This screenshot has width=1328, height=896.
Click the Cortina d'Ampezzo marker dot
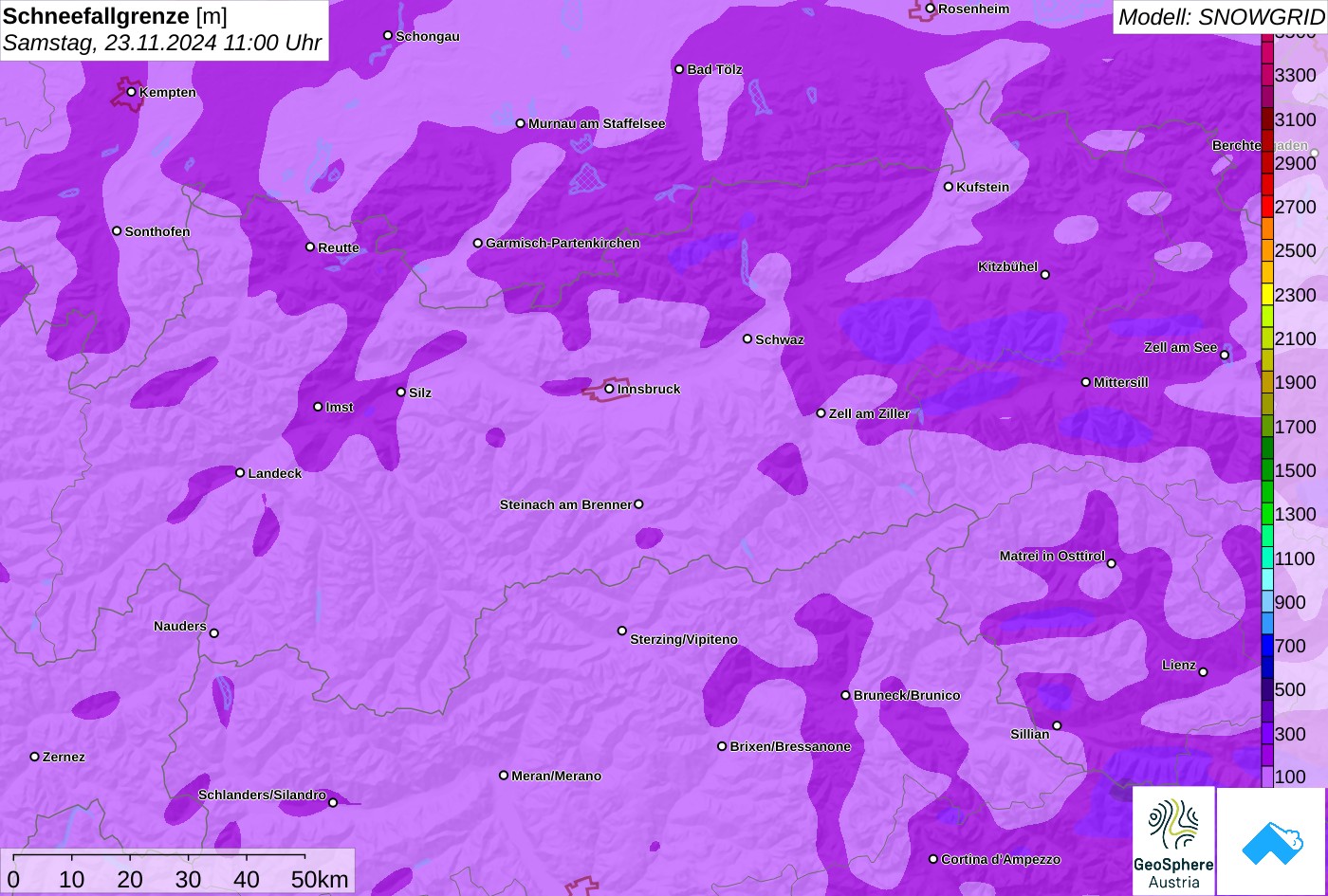click(933, 859)
